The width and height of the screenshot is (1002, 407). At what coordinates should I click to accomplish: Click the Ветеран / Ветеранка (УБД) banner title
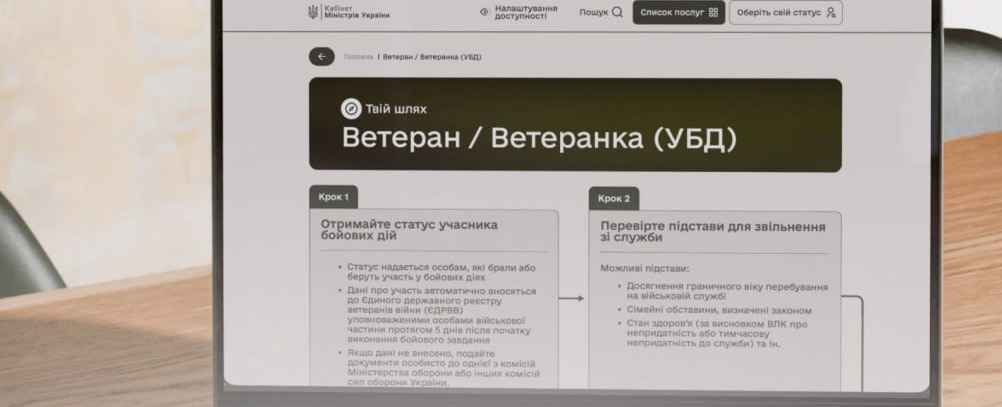[x=539, y=138]
